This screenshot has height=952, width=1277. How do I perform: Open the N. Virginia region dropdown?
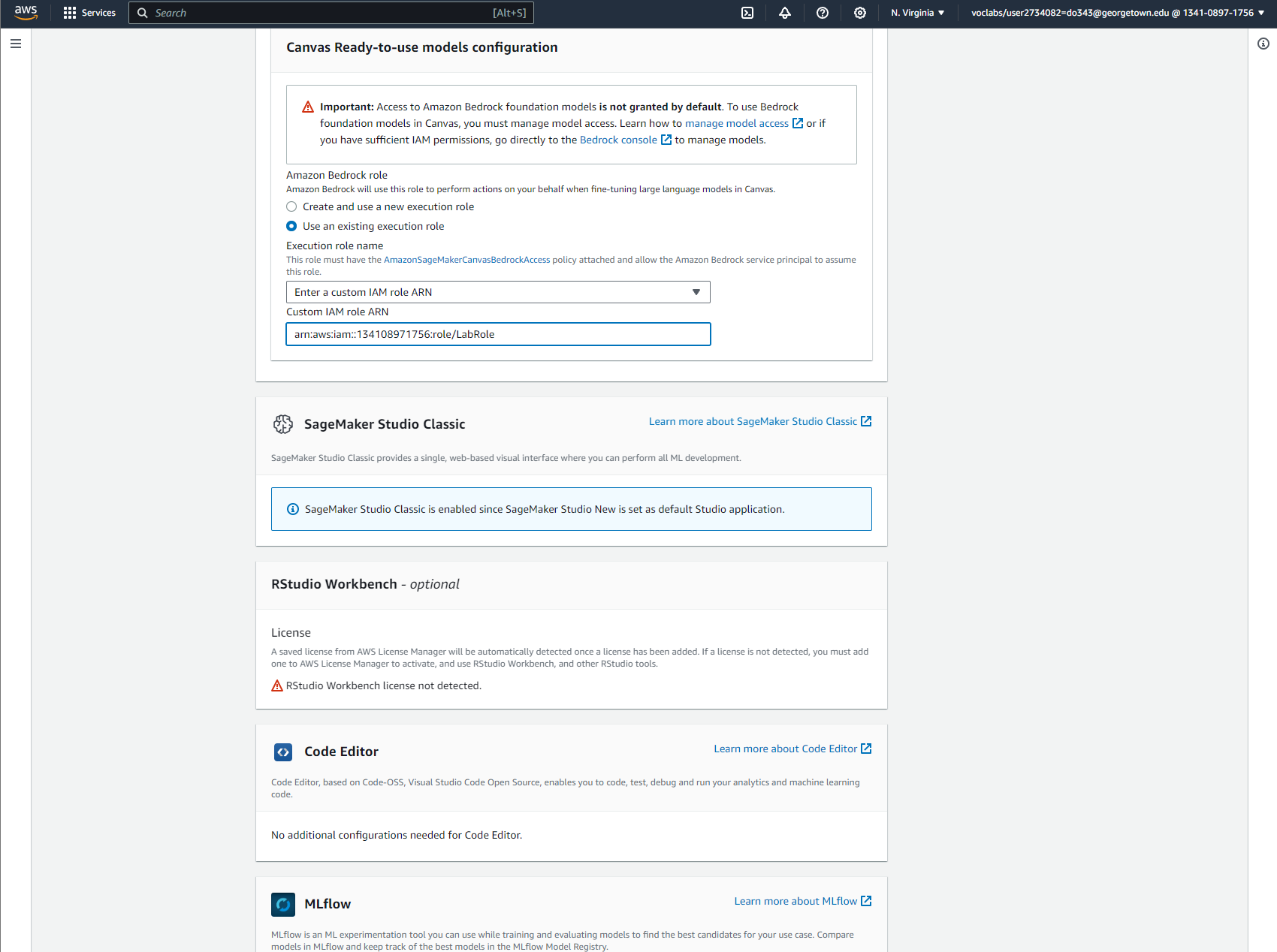tap(917, 13)
